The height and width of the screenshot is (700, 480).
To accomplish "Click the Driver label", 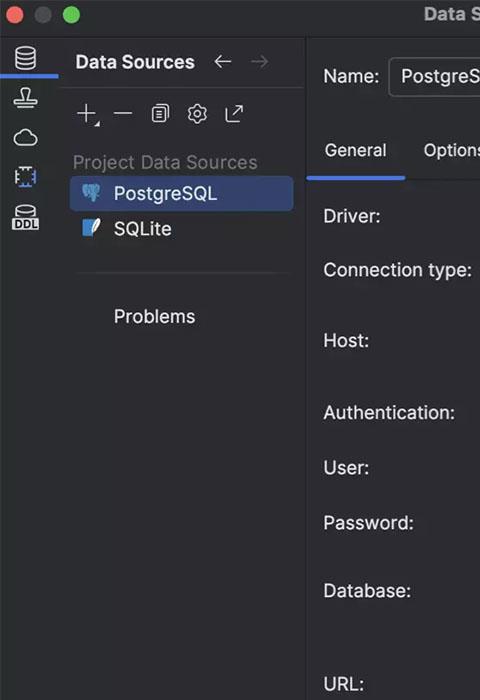I will (352, 216).
